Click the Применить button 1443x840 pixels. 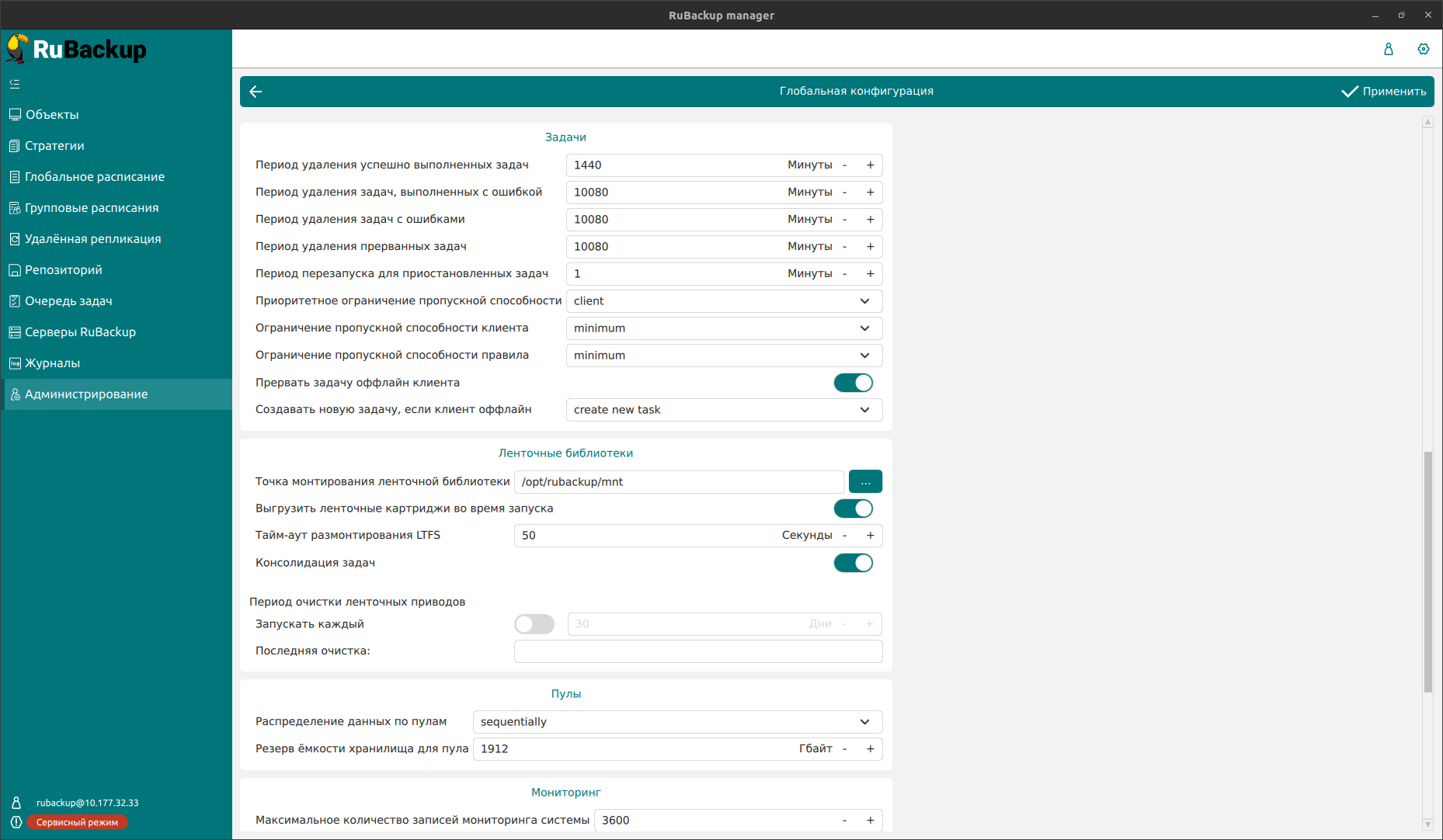[x=1384, y=92]
